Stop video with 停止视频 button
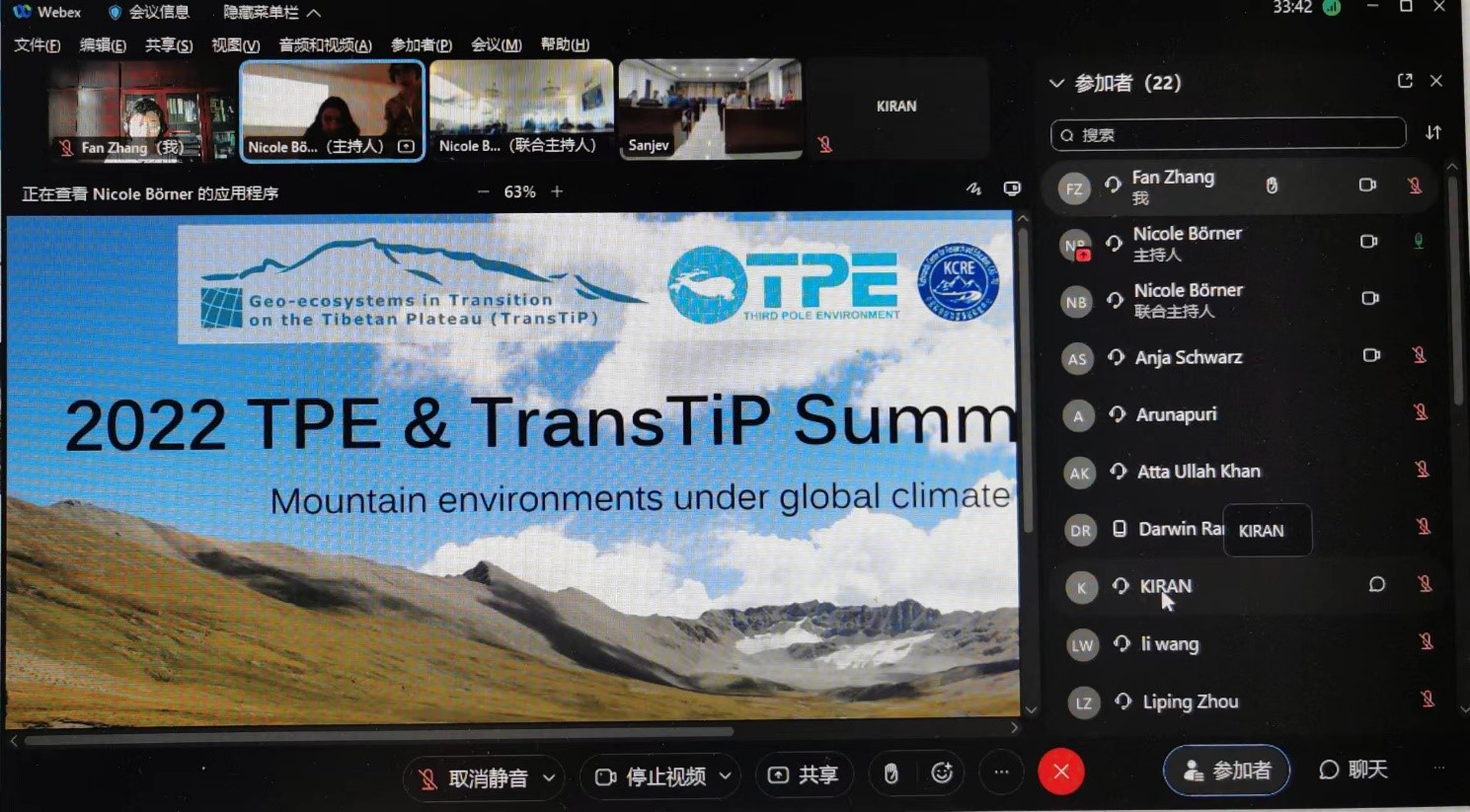 click(653, 777)
